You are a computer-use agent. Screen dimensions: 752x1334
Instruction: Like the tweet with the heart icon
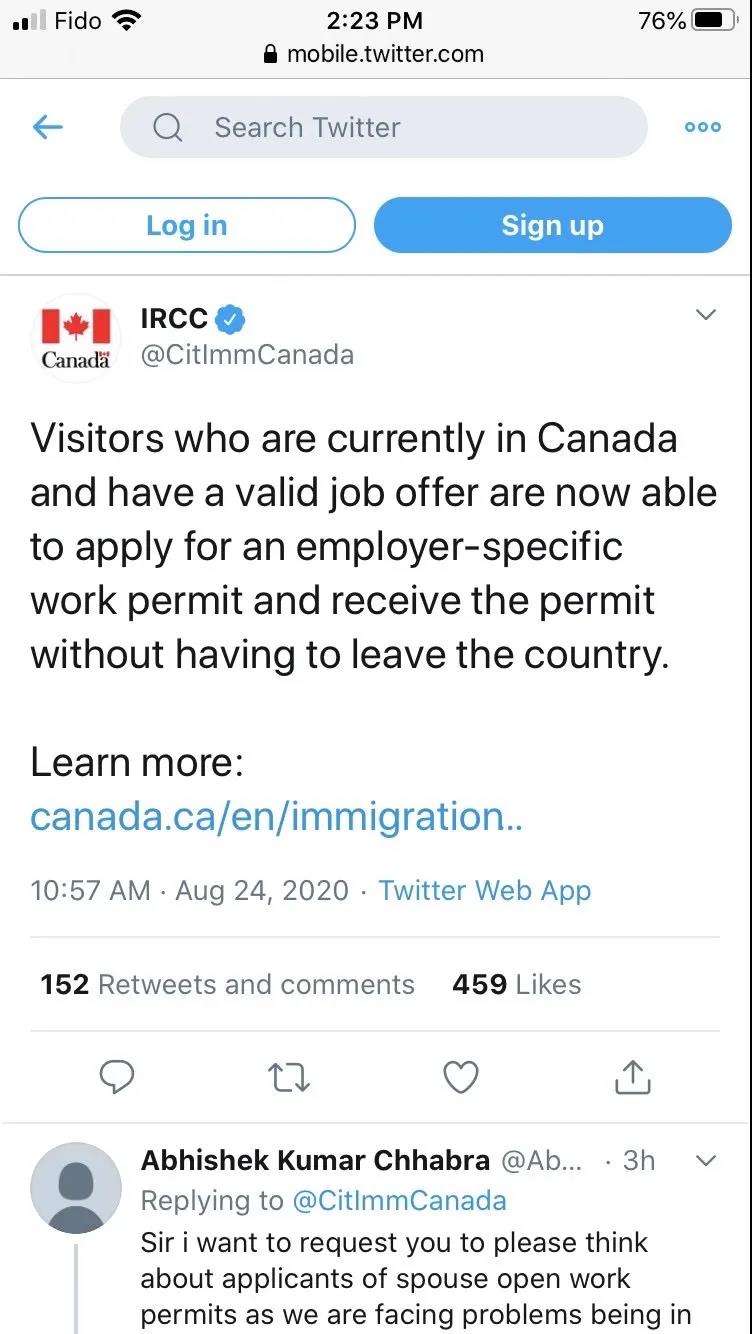point(461,1078)
